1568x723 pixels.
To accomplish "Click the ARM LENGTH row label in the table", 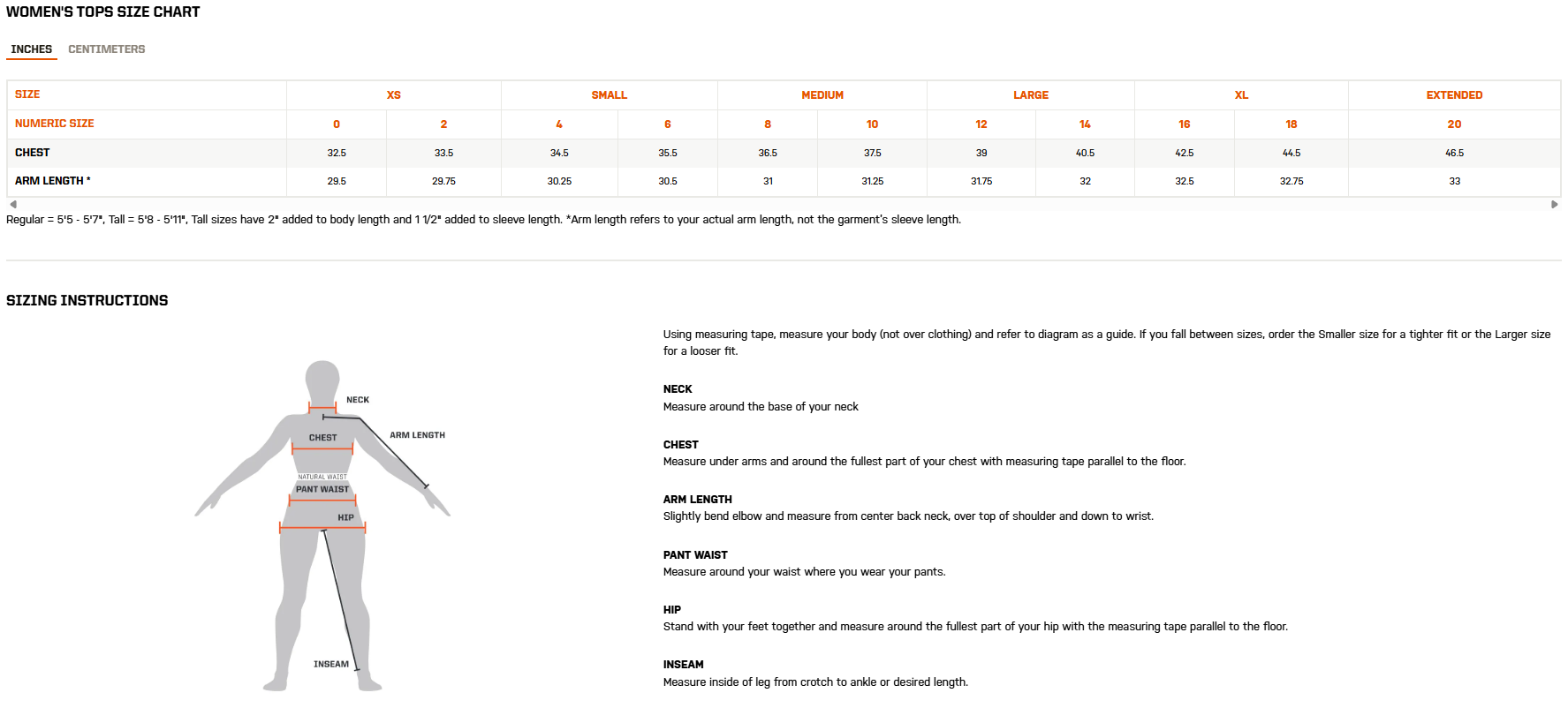I will click(52, 181).
